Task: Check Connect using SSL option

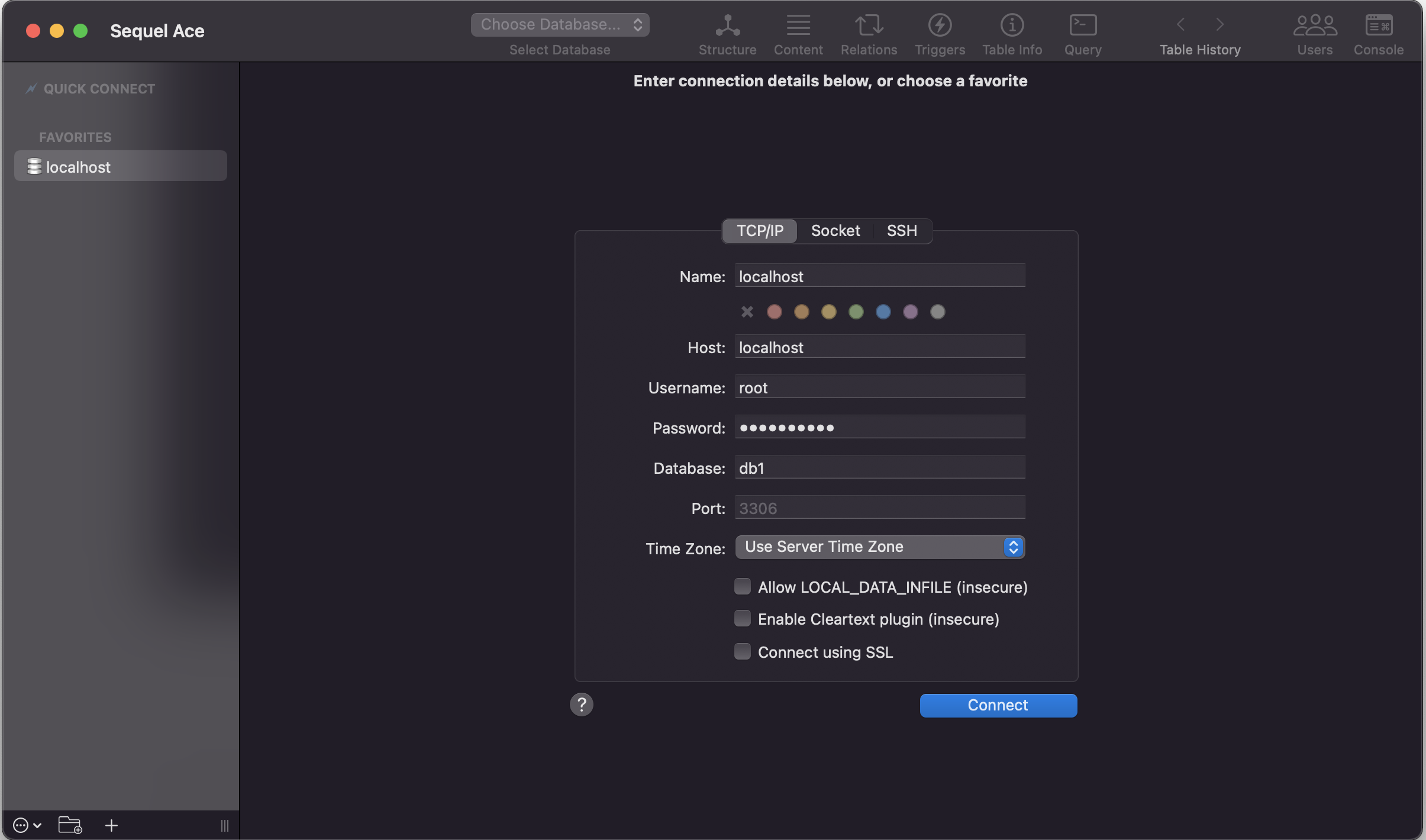Action: click(x=742, y=651)
